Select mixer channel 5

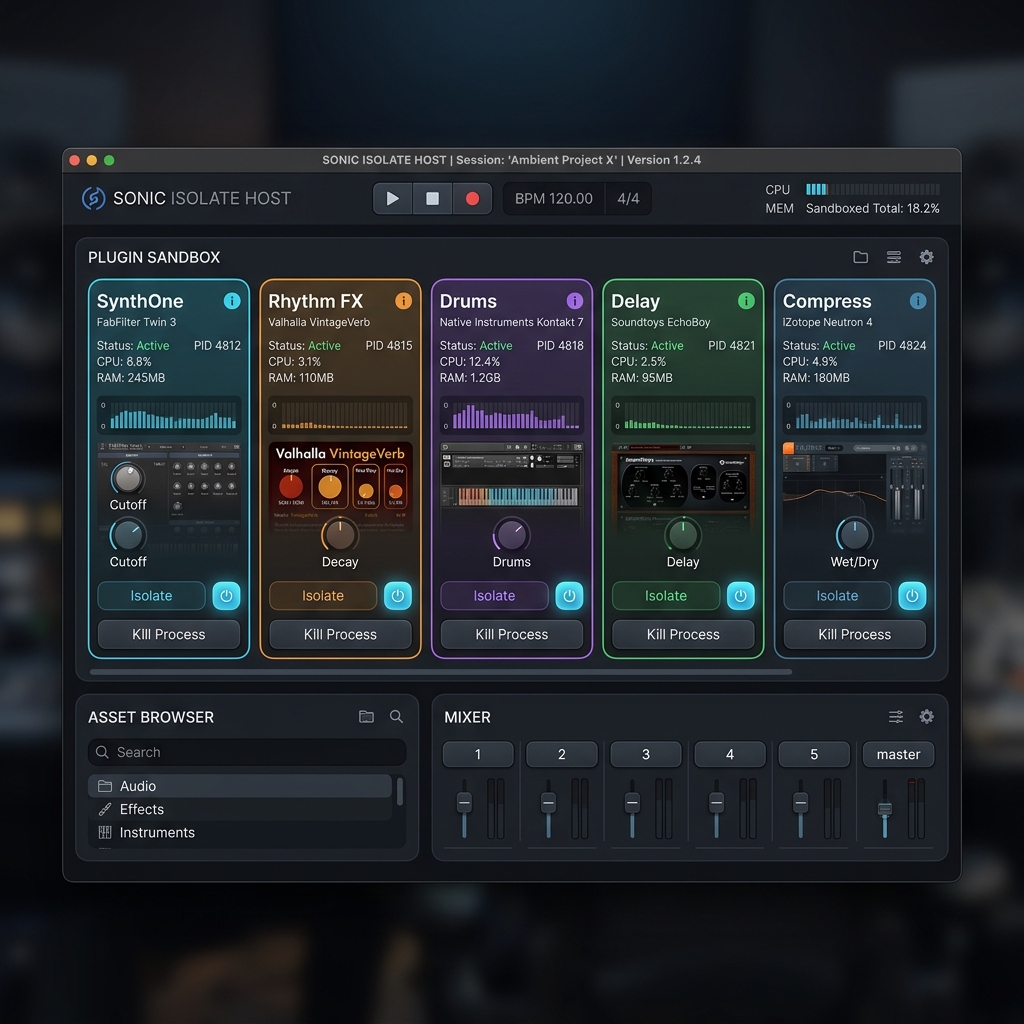tap(814, 754)
